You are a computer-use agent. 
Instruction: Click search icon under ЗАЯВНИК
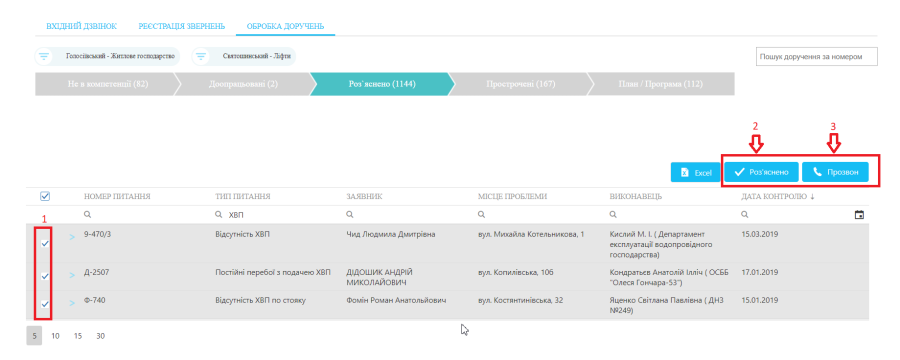[x=350, y=214]
